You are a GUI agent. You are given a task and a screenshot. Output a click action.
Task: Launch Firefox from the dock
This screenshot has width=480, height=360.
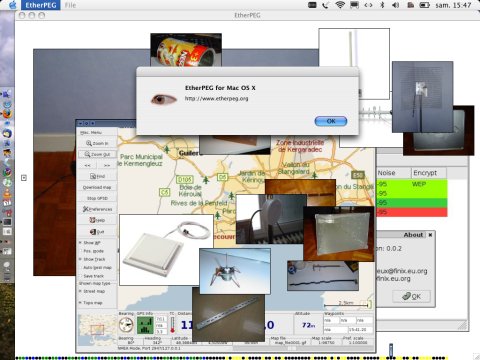point(7,114)
